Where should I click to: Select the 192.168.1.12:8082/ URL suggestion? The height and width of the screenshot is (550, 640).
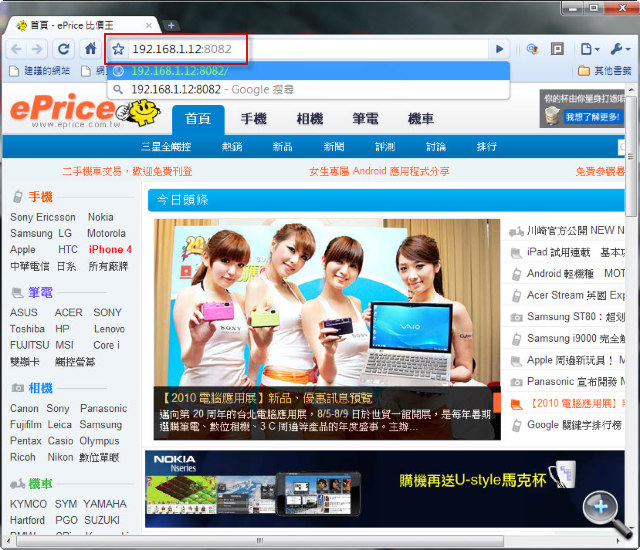pyautogui.click(x=309, y=71)
